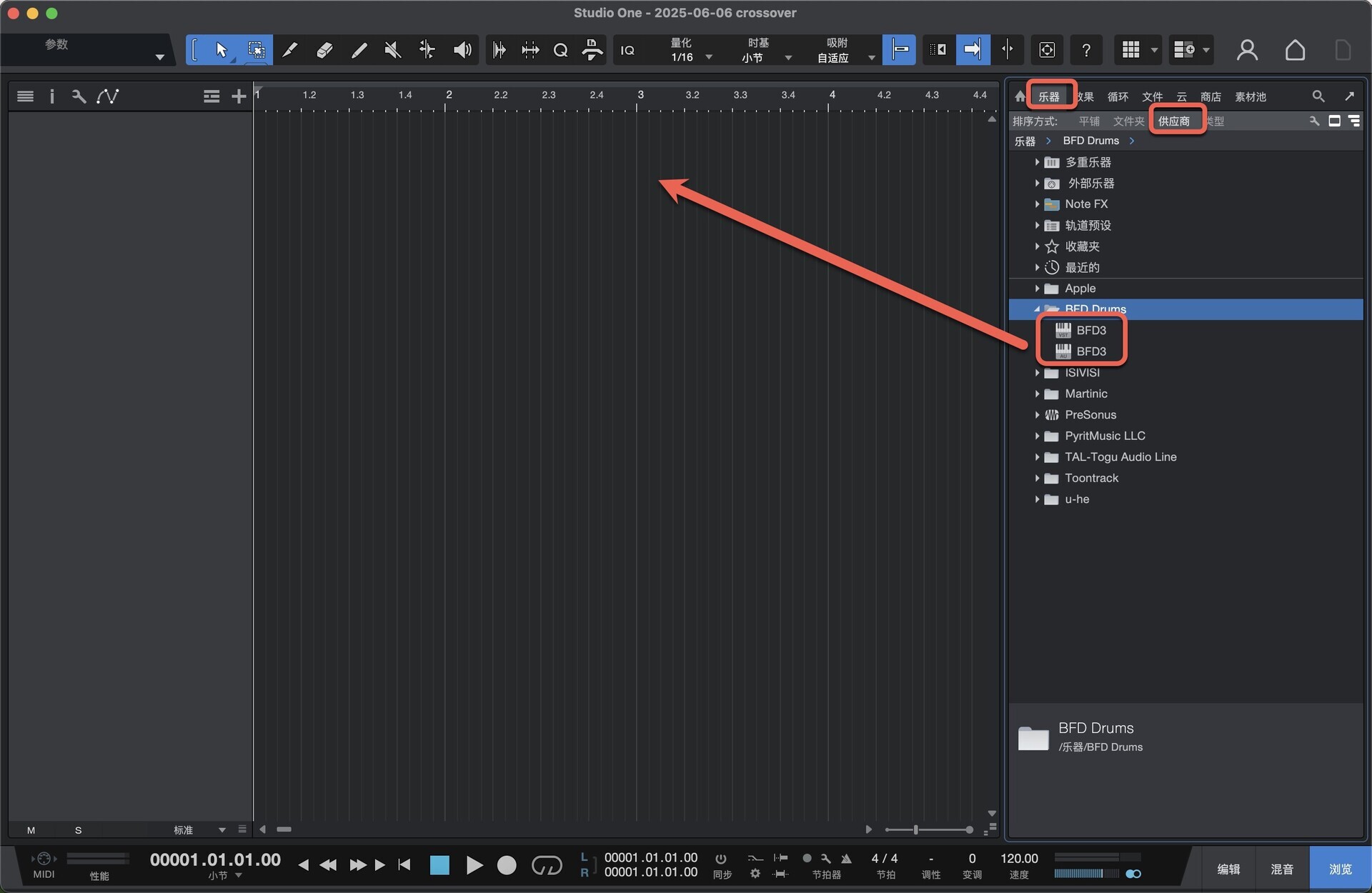Sort browser by Flat 平铺
The width and height of the screenshot is (1372, 893).
(x=1089, y=121)
